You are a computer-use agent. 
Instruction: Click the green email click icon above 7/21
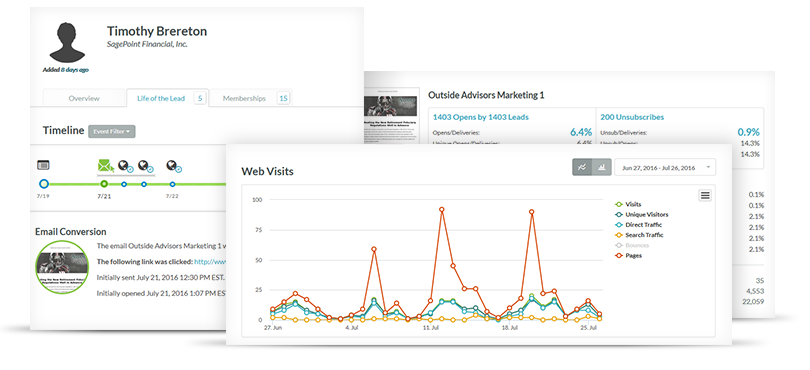(x=106, y=166)
